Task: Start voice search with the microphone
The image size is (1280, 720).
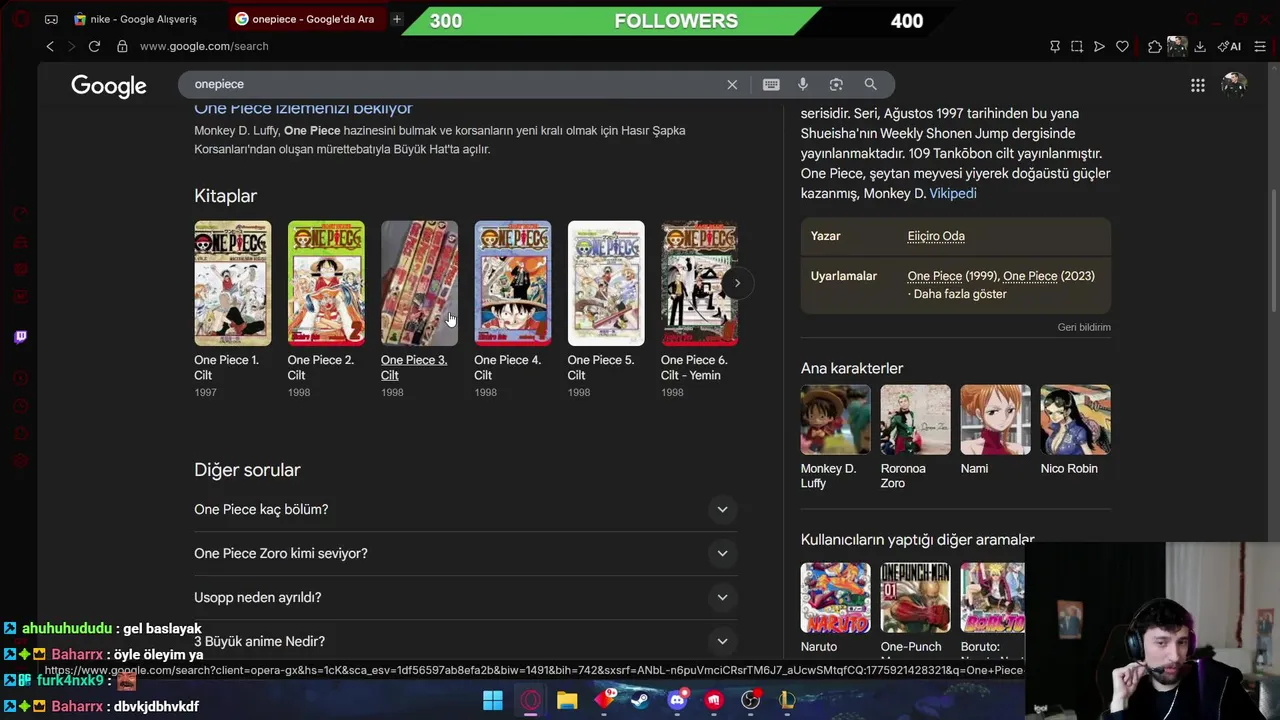Action: pyautogui.click(x=803, y=84)
